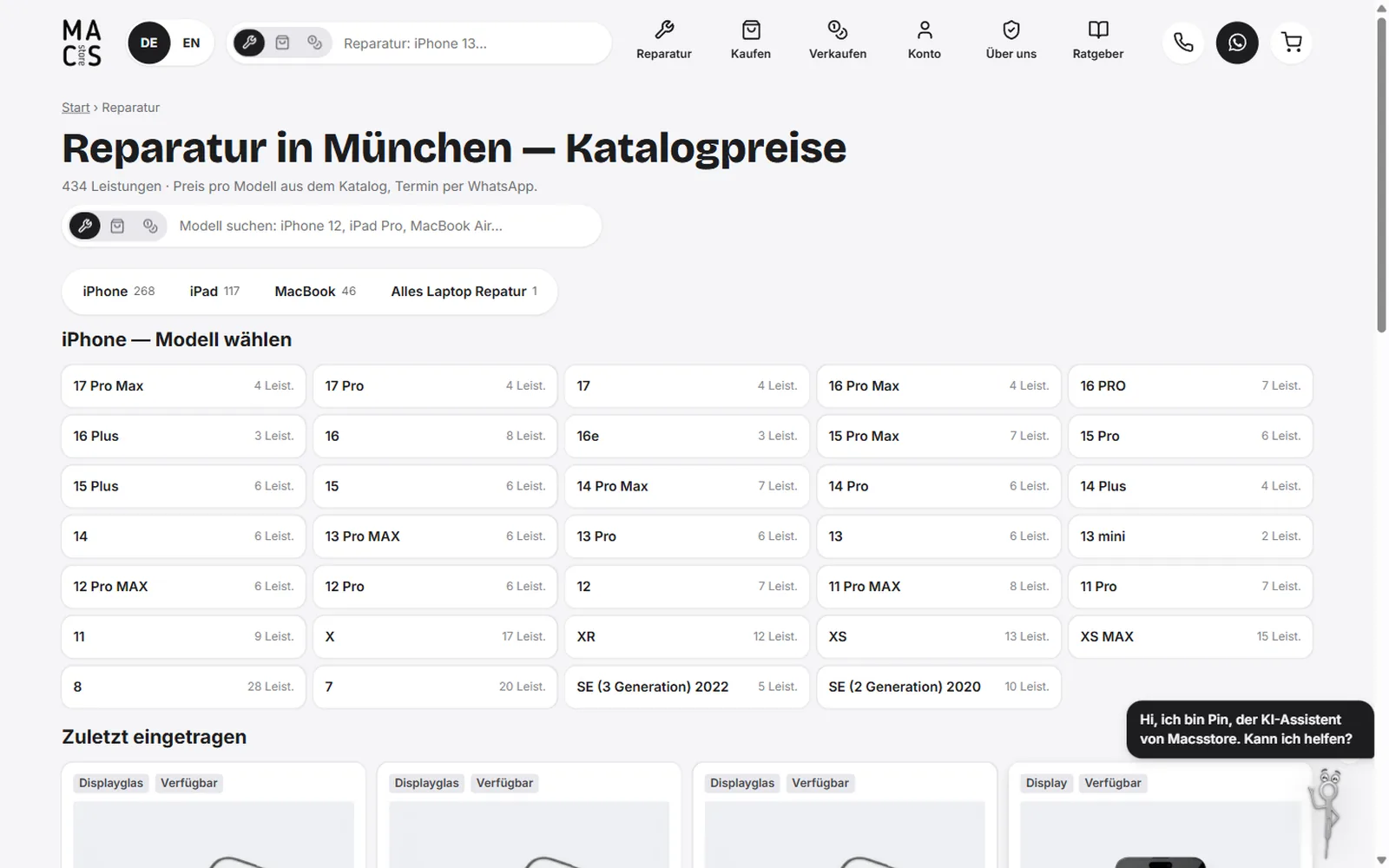Open the Konto user nav item

click(925, 41)
